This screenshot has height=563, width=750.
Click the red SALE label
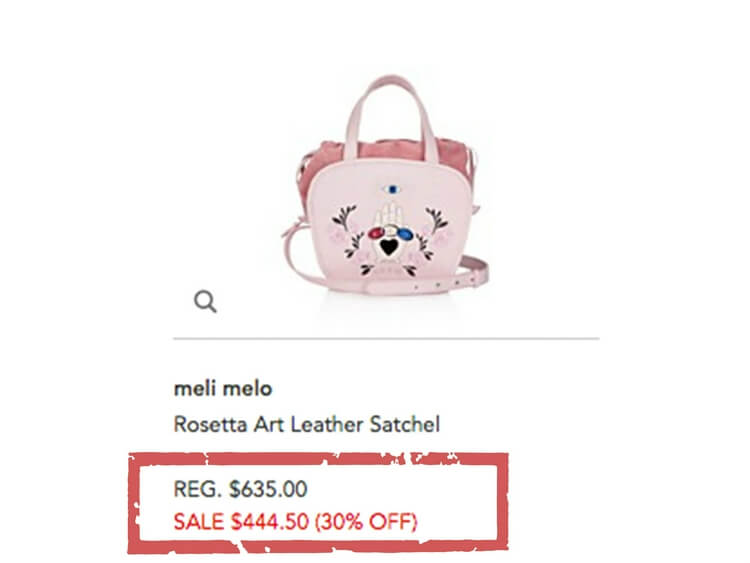click(199, 521)
